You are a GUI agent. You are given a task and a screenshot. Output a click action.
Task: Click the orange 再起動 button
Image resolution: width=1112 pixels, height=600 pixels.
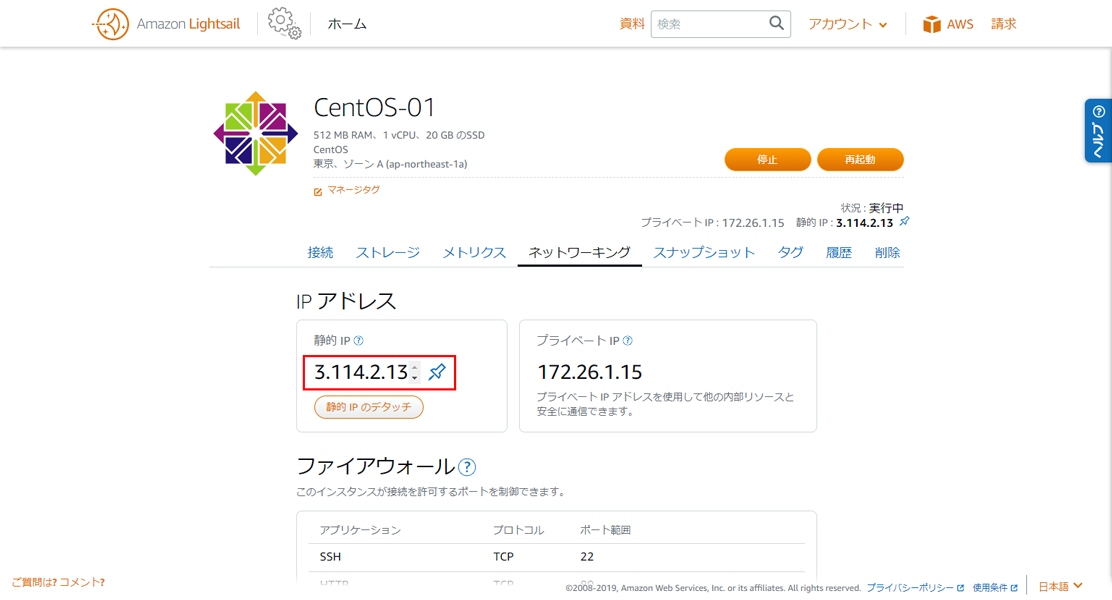click(x=860, y=160)
